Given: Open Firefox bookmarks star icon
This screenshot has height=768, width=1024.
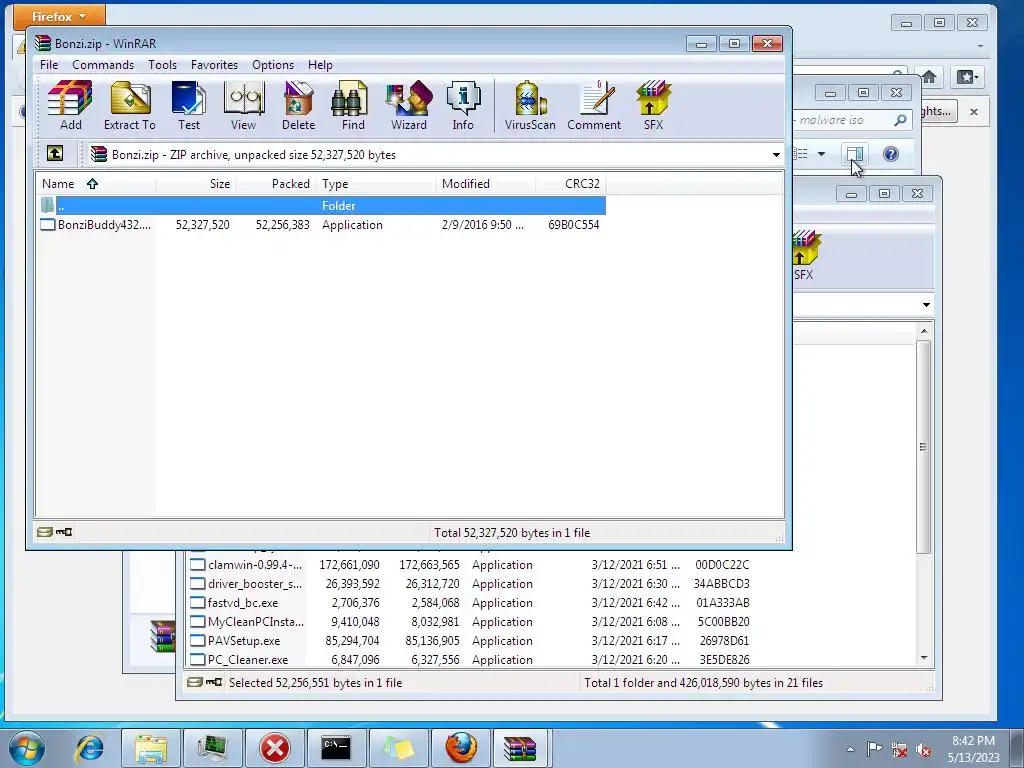Looking at the screenshot, I should (x=968, y=77).
